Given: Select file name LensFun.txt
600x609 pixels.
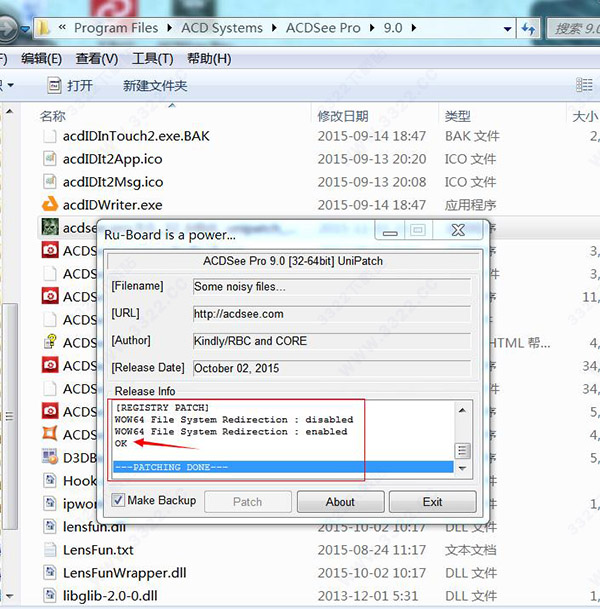Looking at the screenshot, I should coord(98,550).
